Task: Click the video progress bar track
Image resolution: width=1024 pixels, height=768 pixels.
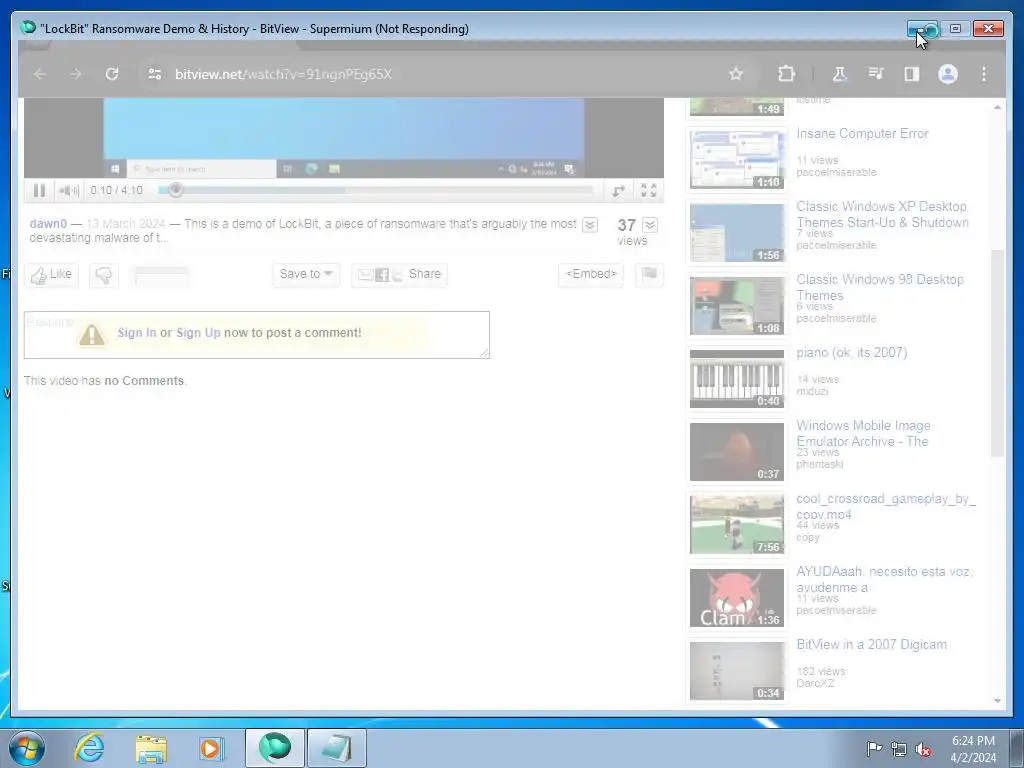Action: 376,190
